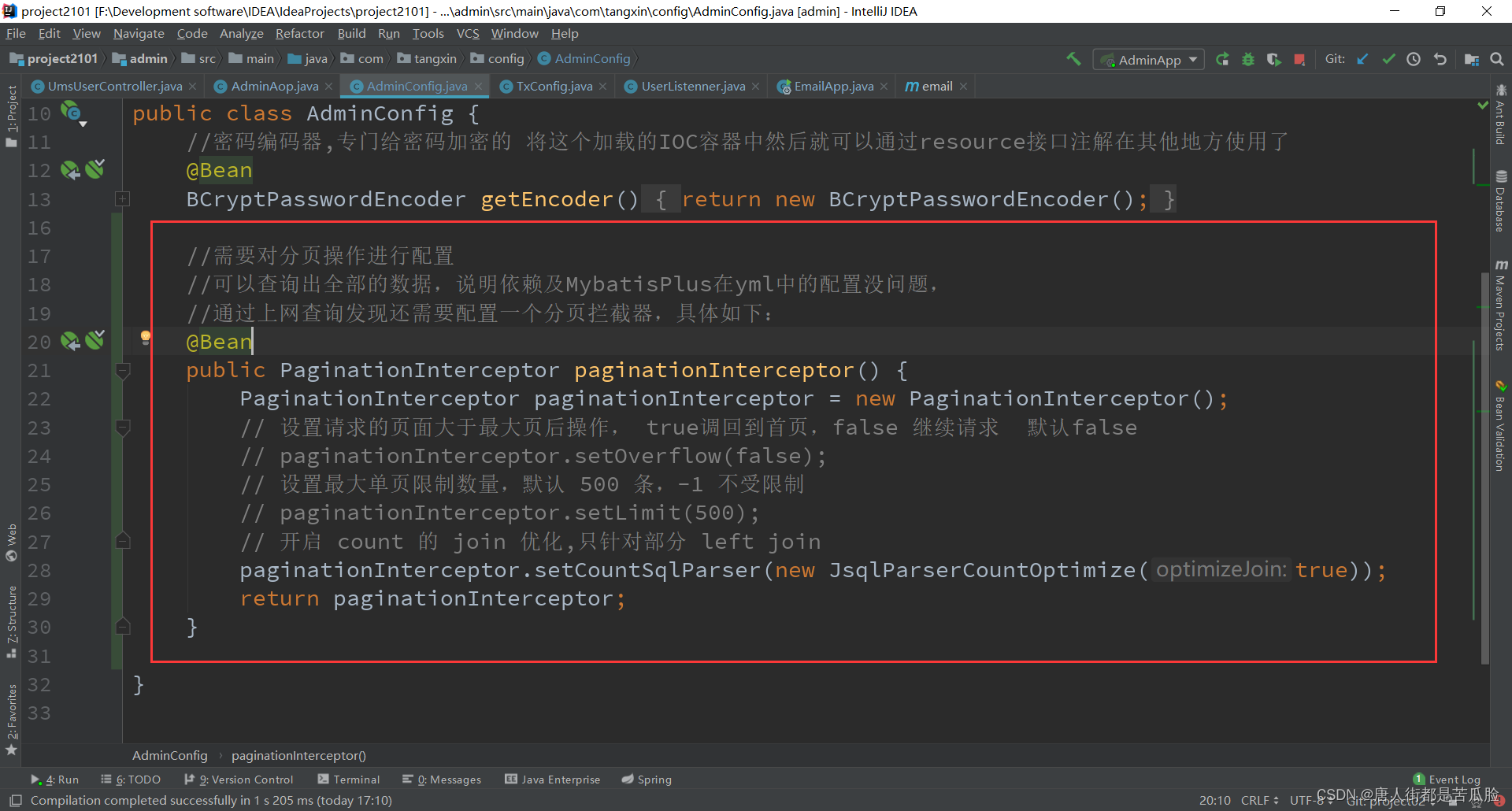Toggle the 2: Favorites tool window
Image resolution: width=1512 pixels, height=811 pixels.
pos(11,719)
